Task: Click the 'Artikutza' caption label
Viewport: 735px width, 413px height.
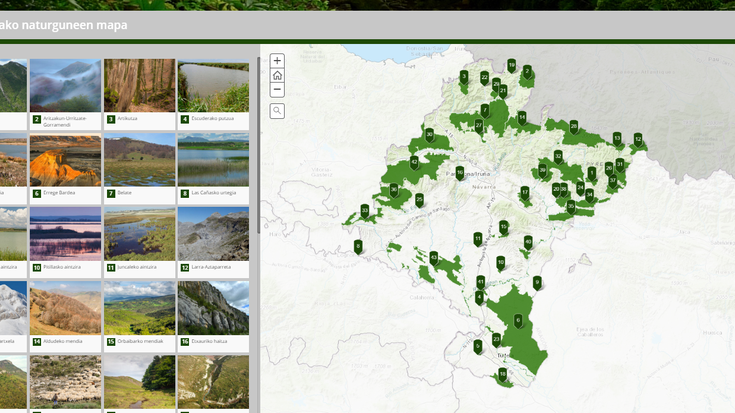Action: (x=127, y=119)
